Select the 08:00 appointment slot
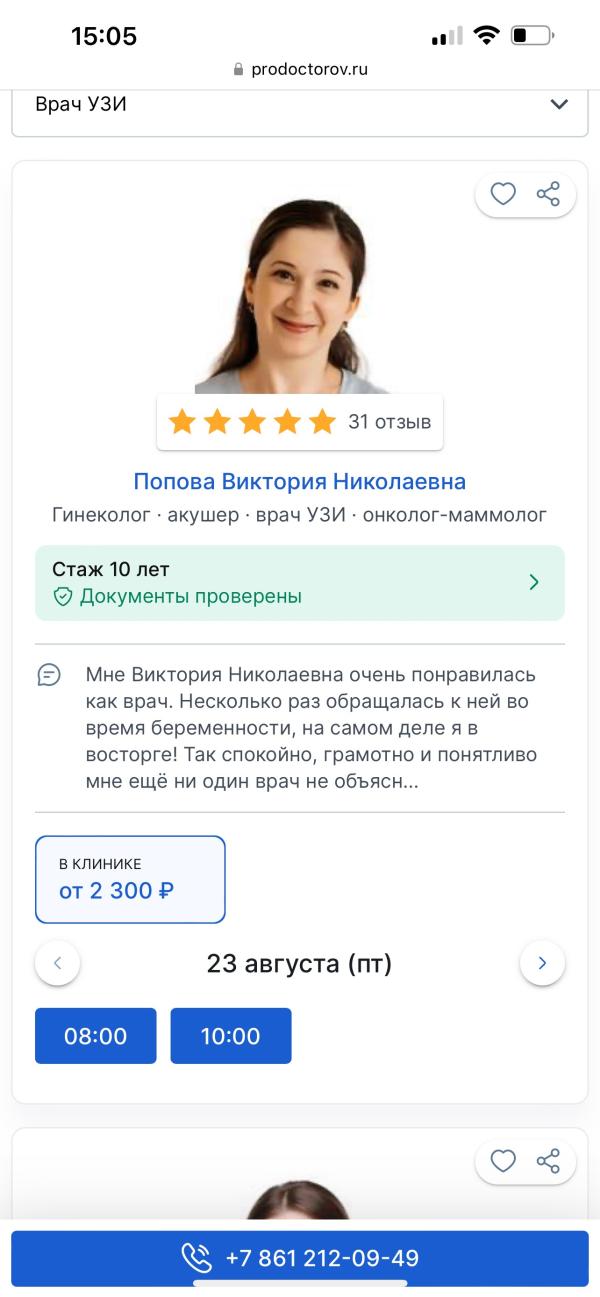 (x=96, y=1036)
